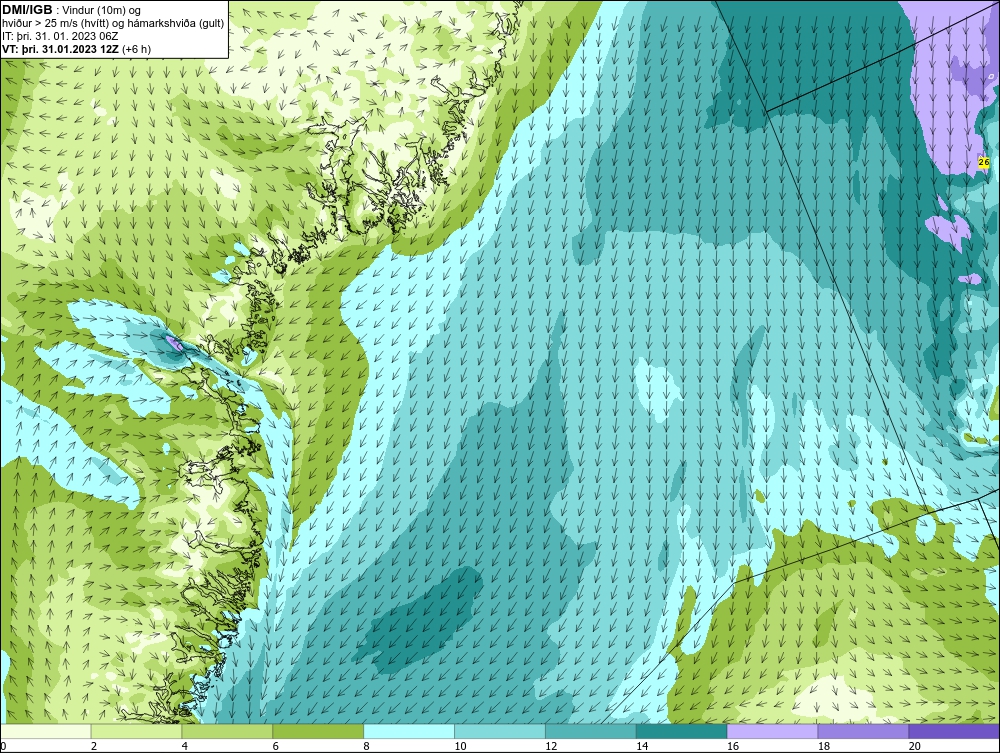The image size is (1000, 753).
Task: Click the valid time 'VT: þri. 31.01.2023 12Z' line
Action: click(x=77, y=49)
